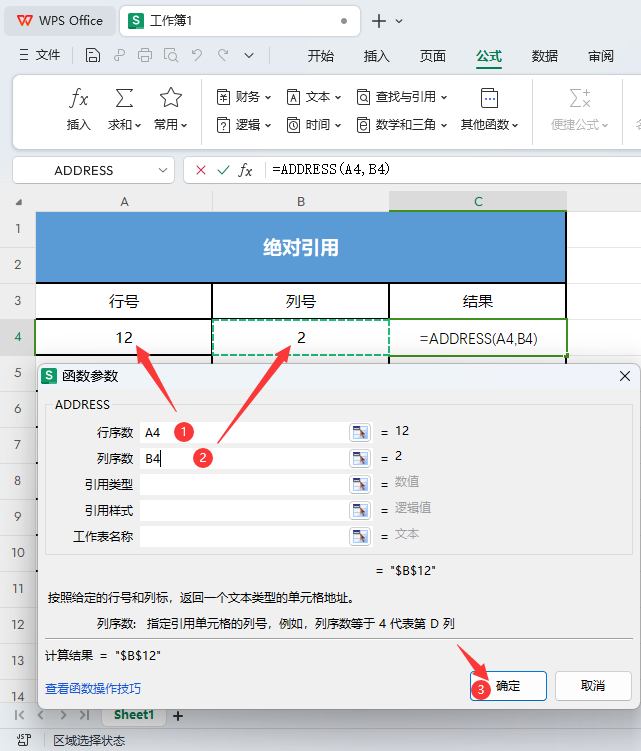
Task: Open the 文本 functions dropdown
Action: coord(314,97)
